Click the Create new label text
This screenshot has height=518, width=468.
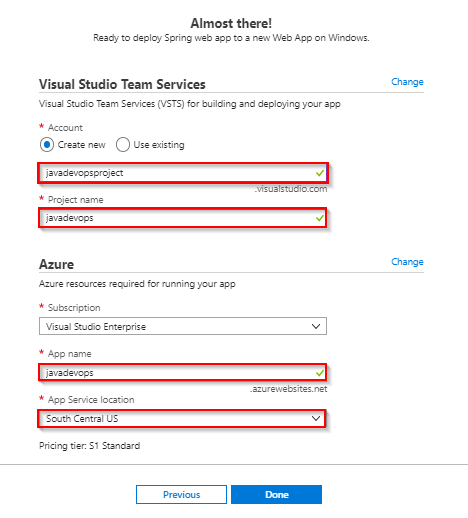click(81, 145)
